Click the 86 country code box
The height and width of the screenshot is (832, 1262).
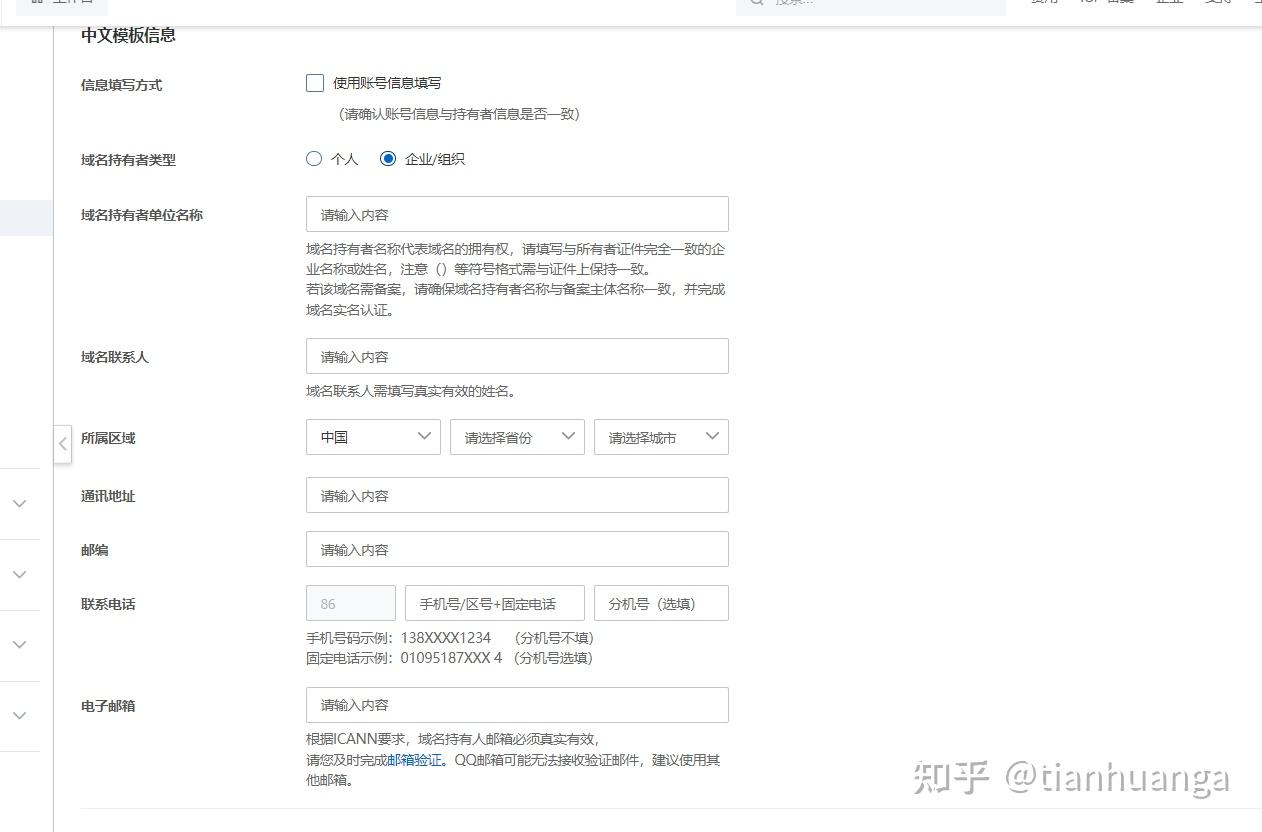[x=350, y=603]
